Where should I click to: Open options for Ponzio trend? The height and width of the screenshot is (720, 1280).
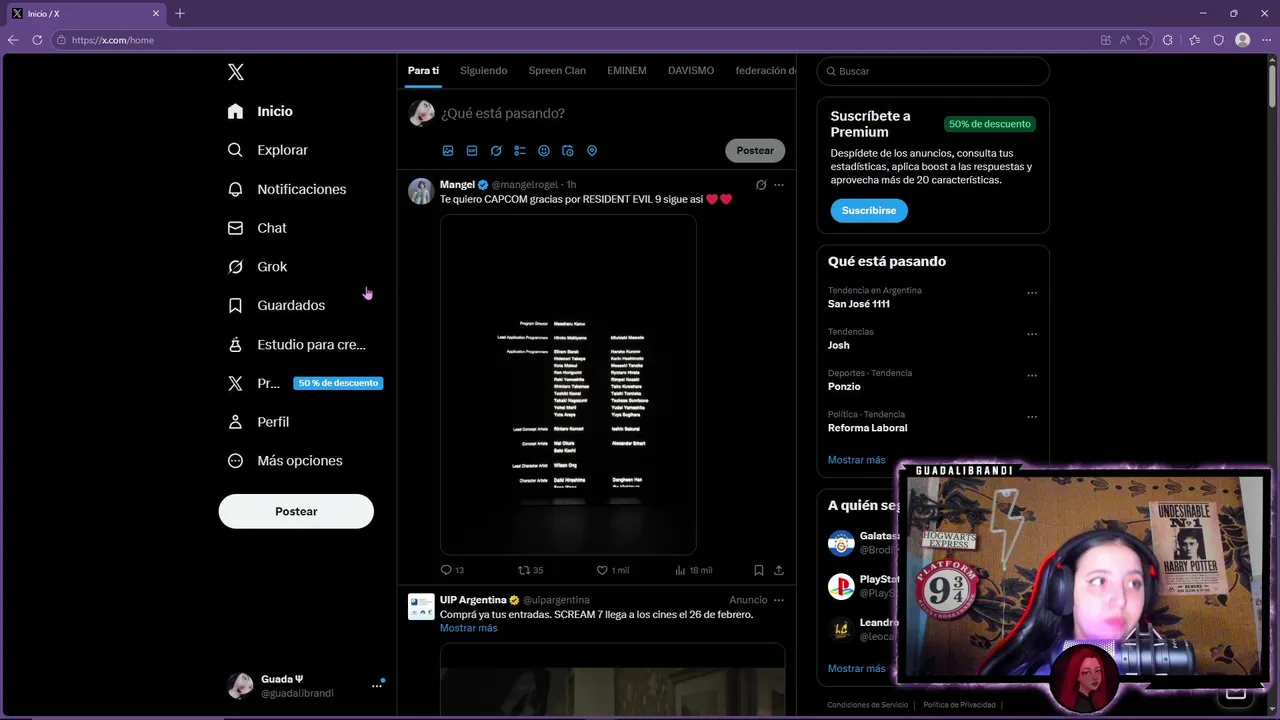click(x=1032, y=376)
